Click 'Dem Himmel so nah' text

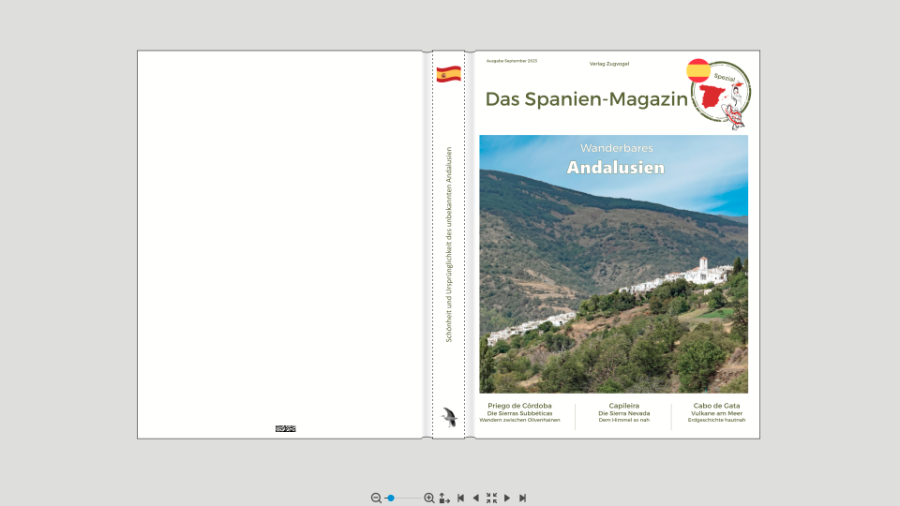point(624,420)
